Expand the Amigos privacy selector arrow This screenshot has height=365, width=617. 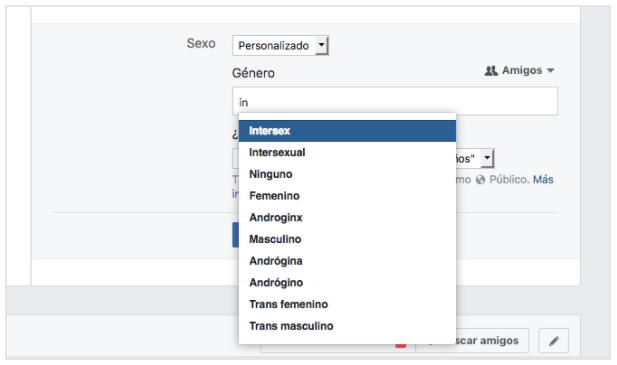coord(551,71)
